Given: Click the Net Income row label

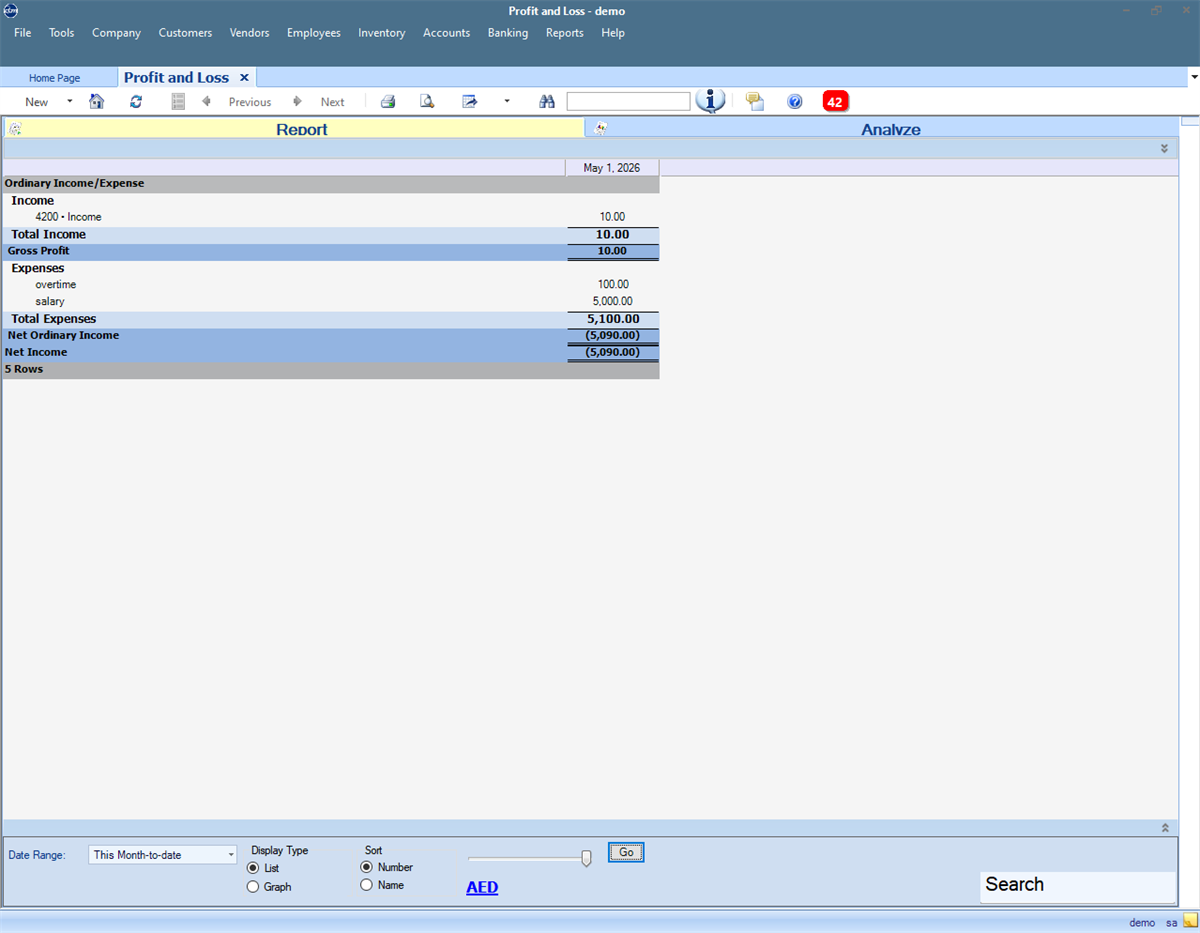Looking at the screenshot, I should point(36,352).
